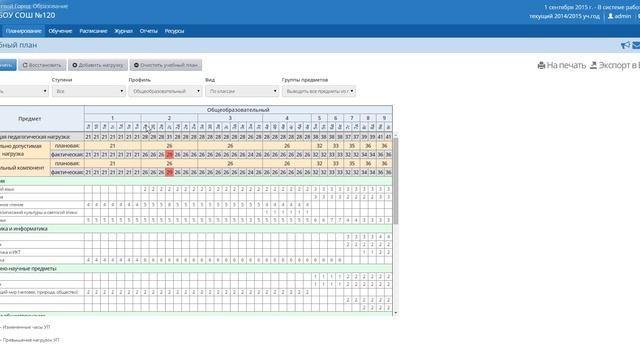This screenshot has height=360, width=640.
Task: Send the plan to print with На печать
Action: [562, 65]
